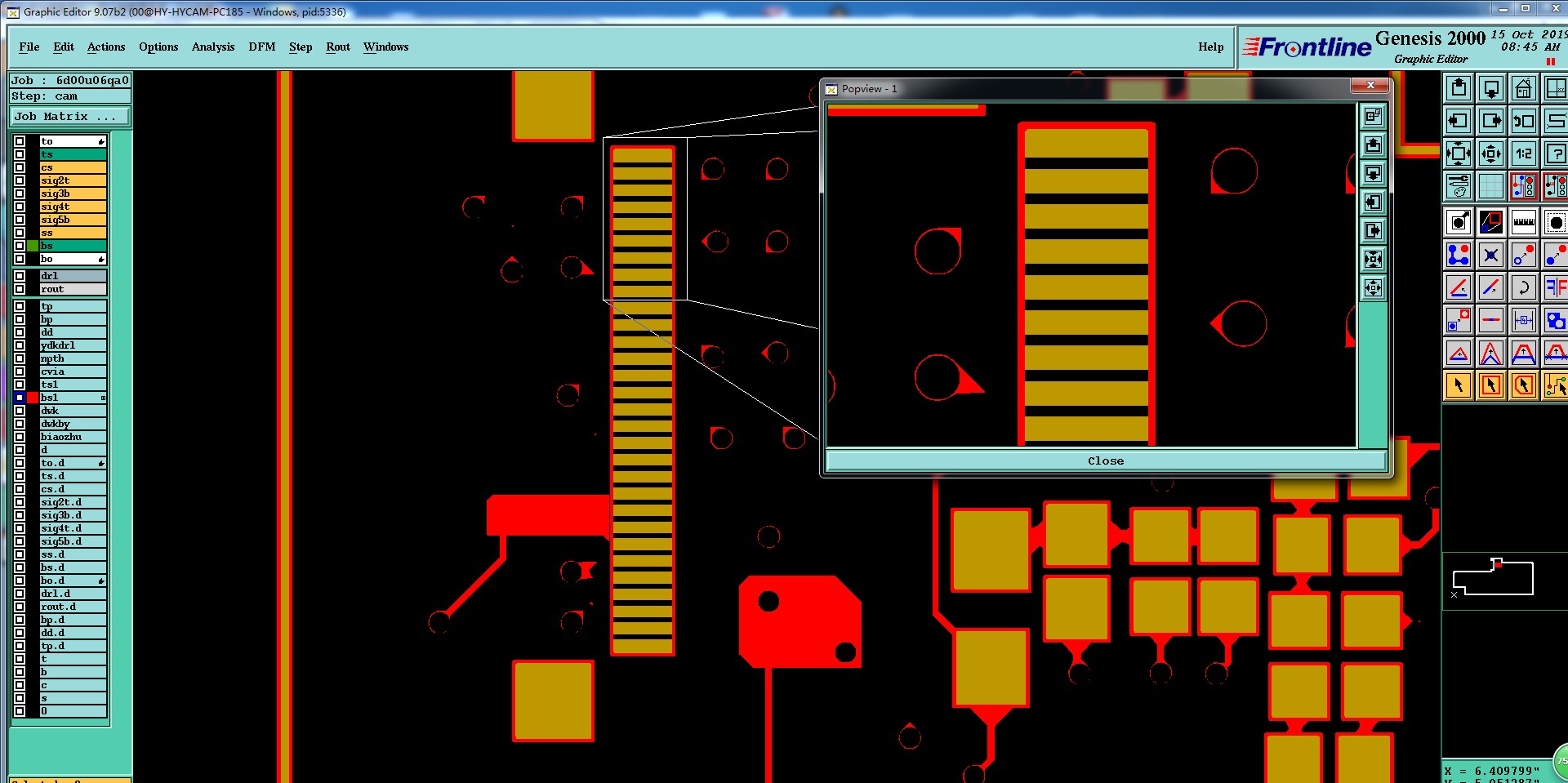The height and width of the screenshot is (783, 1568).
Task: Click the tall red-blue arch A icon
Action: pos(1491,353)
